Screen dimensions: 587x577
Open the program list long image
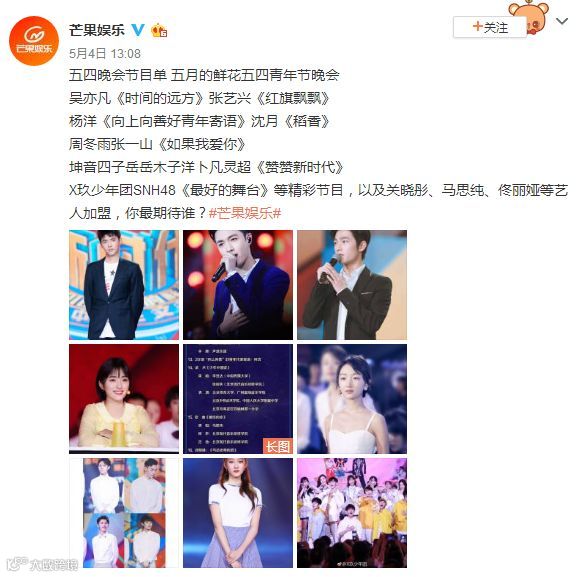tap(238, 399)
